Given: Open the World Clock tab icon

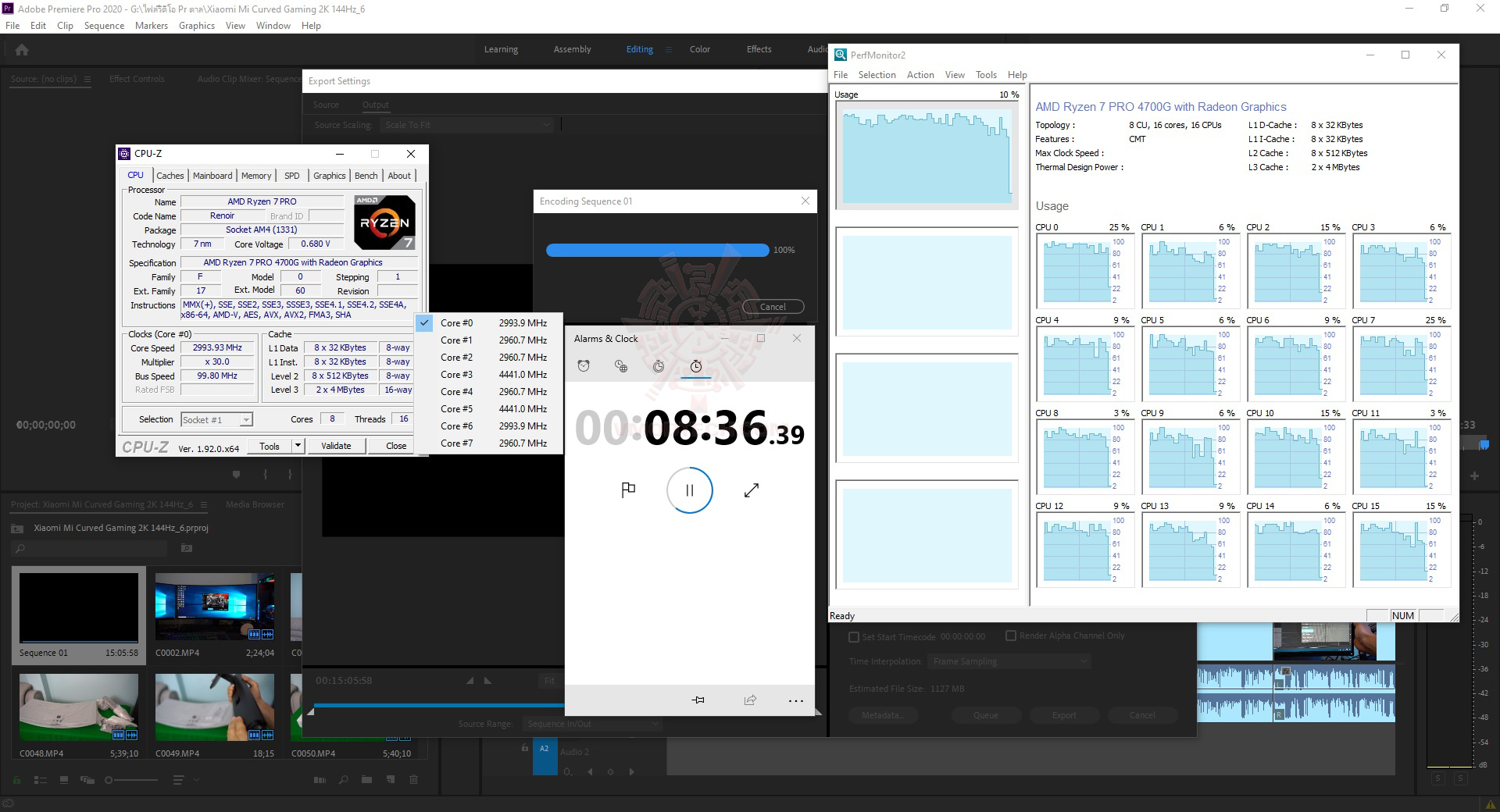Looking at the screenshot, I should (x=621, y=366).
